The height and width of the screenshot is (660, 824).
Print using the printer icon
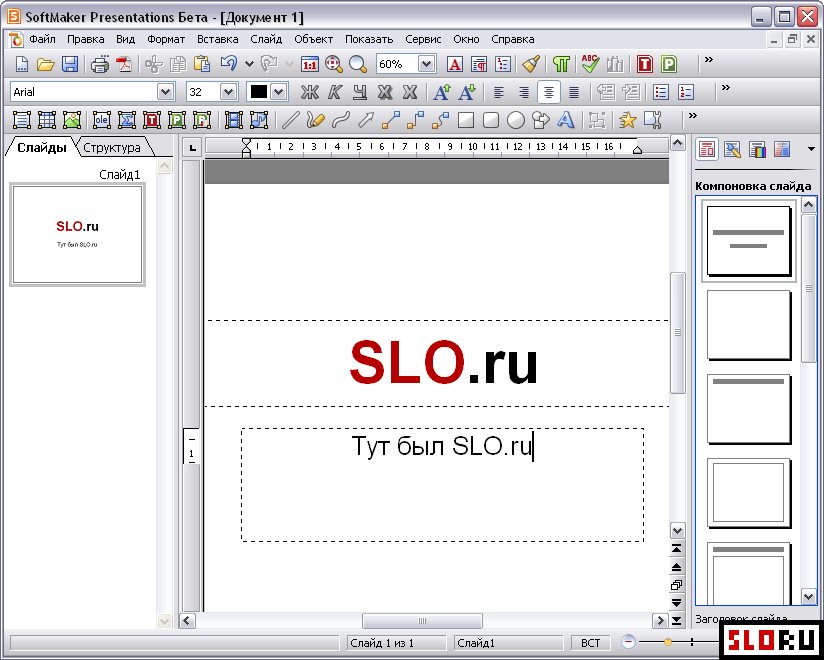point(100,64)
